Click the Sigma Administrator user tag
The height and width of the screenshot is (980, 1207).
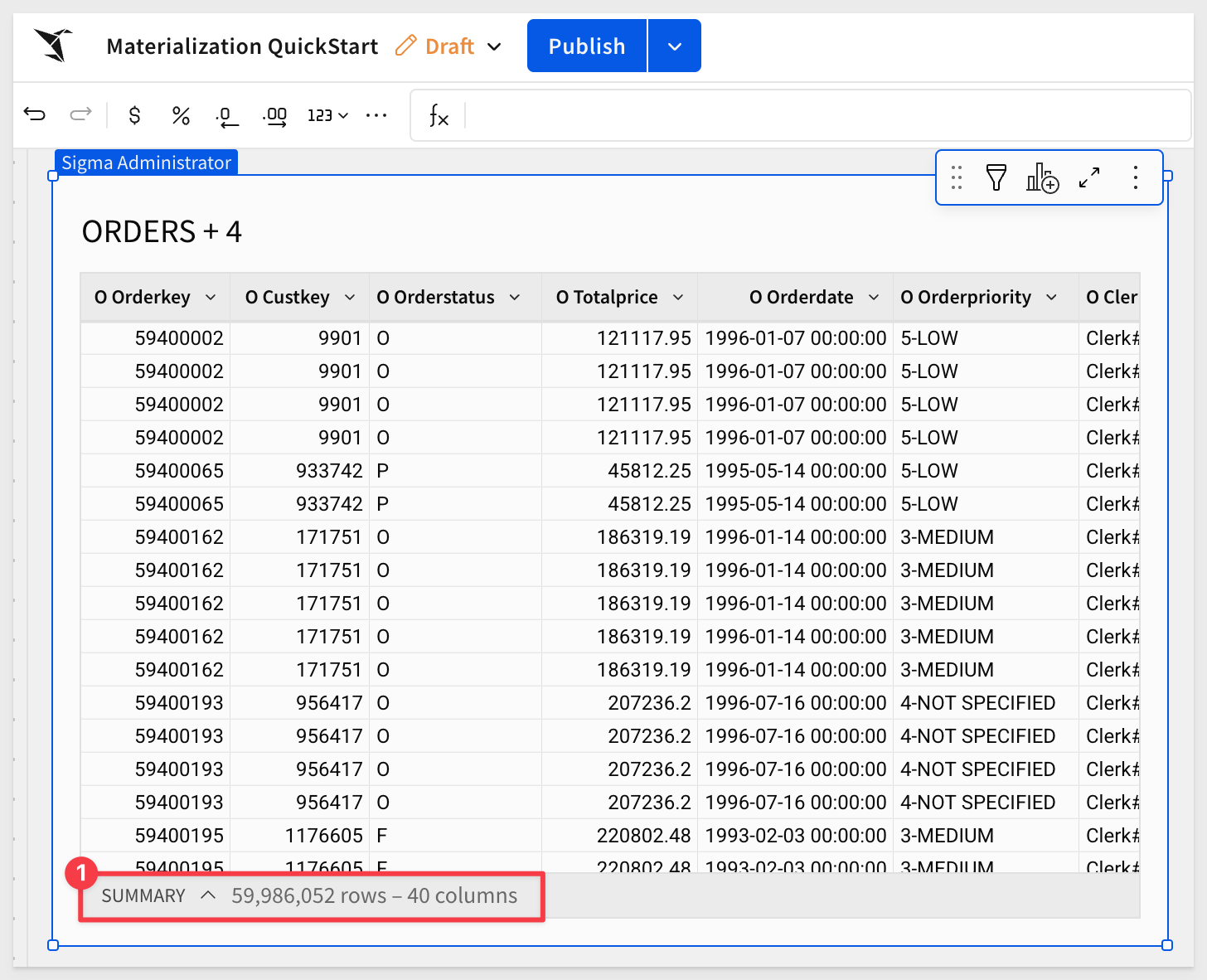[146, 163]
